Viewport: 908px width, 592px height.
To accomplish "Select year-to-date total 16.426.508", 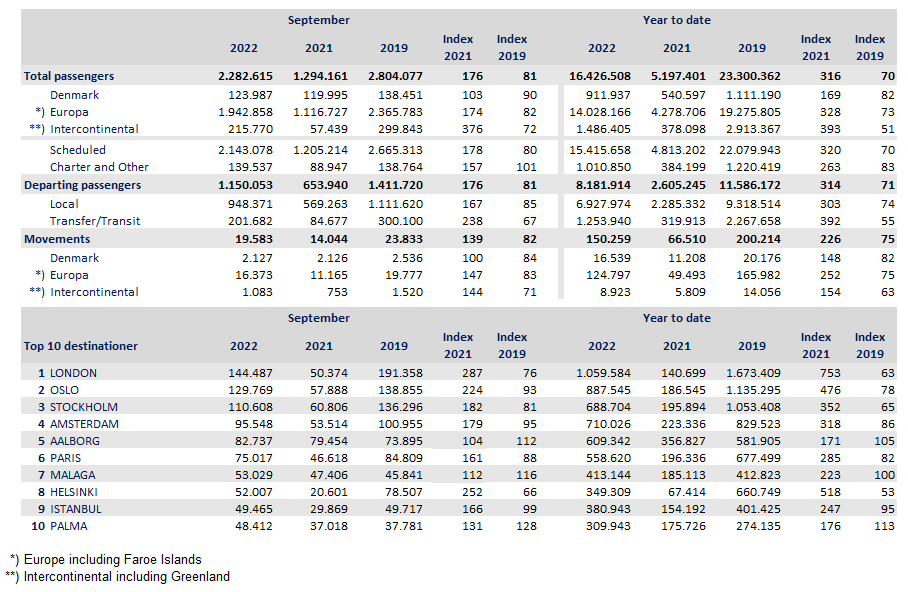I will tap(600, 76).
